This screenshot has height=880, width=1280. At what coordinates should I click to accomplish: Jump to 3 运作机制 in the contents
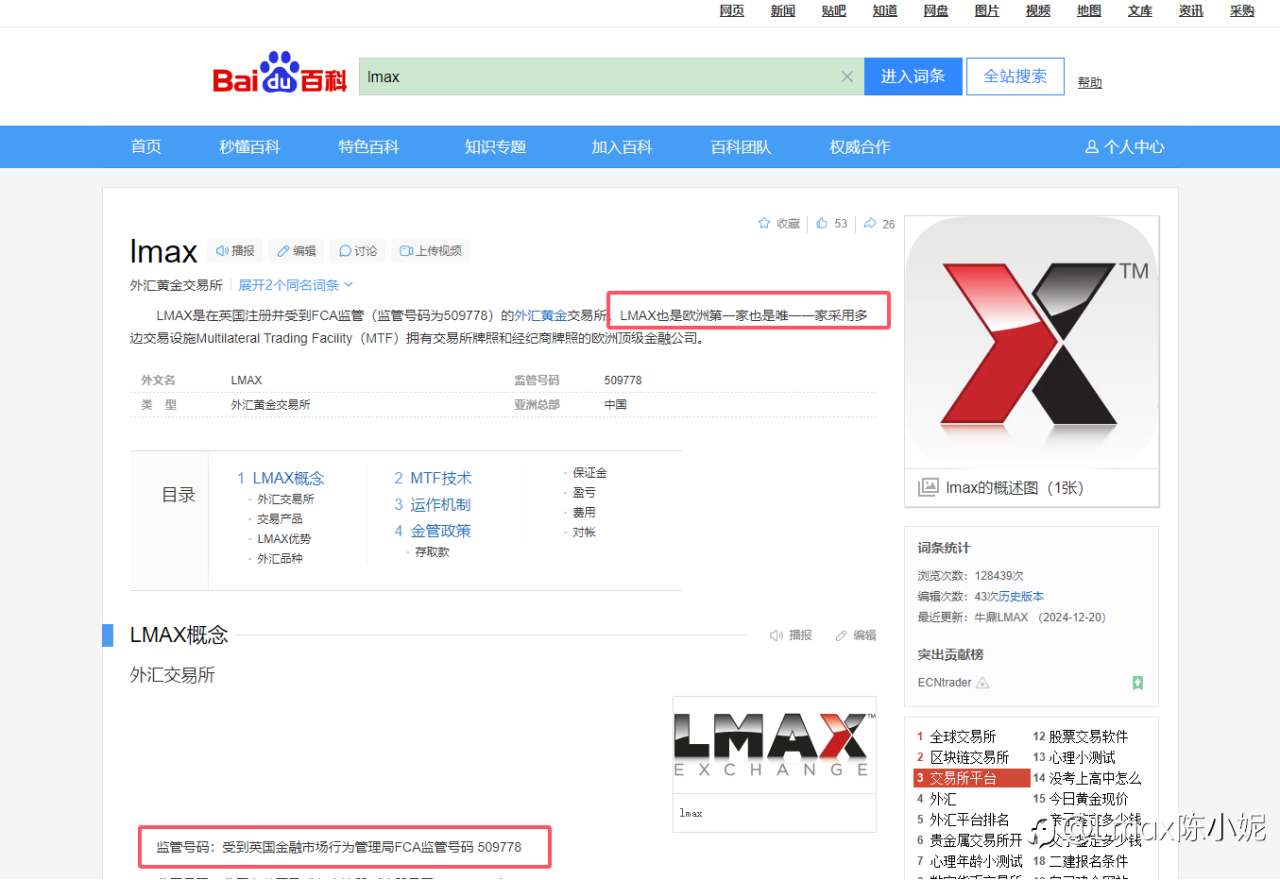point(433,505)
